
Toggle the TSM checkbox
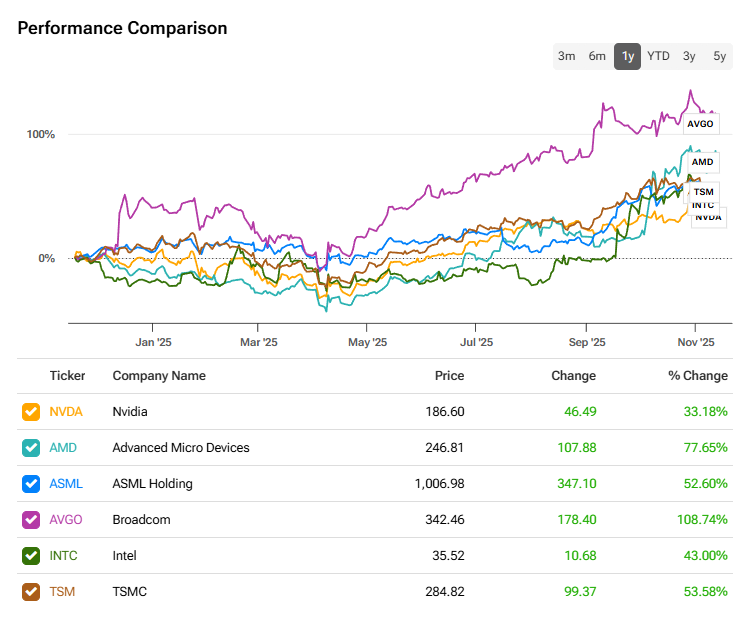point(31,592)
